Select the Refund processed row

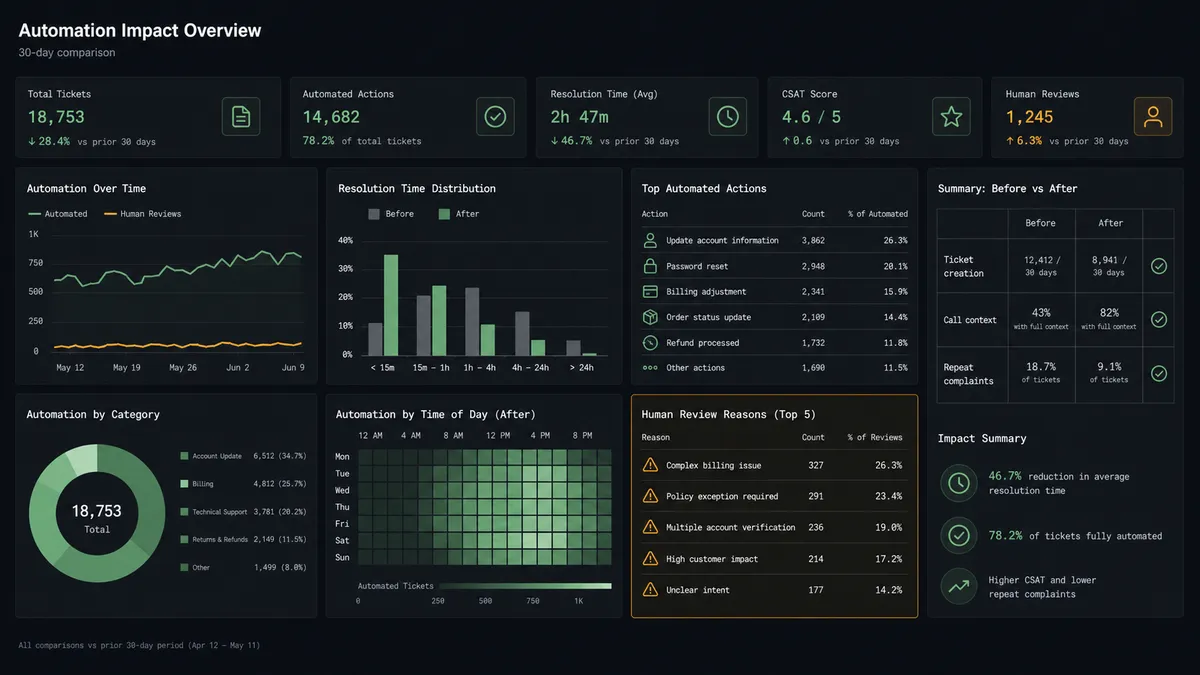coord(775,343)
